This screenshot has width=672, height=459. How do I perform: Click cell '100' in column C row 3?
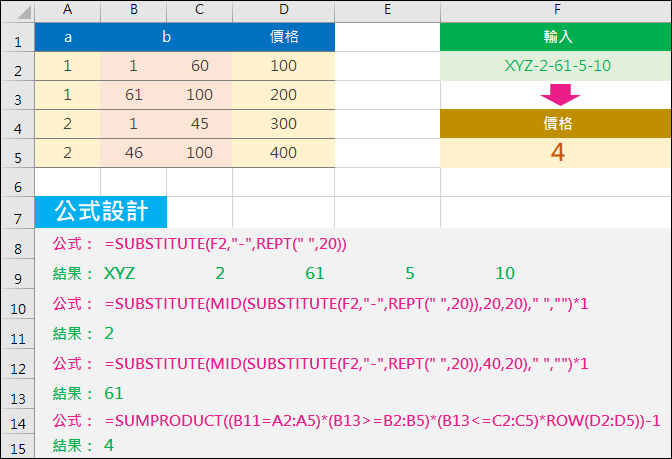(200, 95)
